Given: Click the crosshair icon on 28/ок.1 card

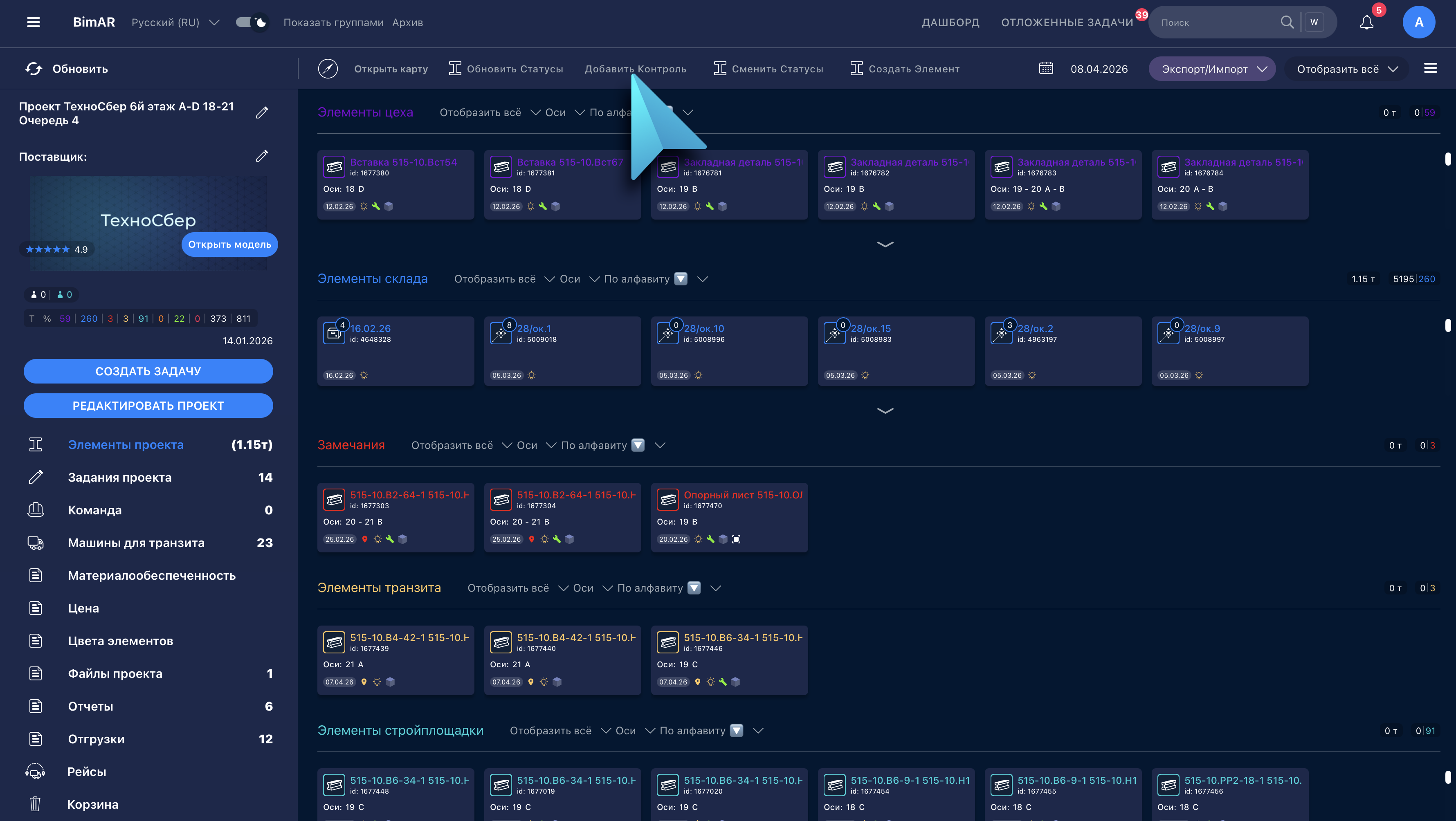Looking at the screenshot, I should (x=501, y=333).
